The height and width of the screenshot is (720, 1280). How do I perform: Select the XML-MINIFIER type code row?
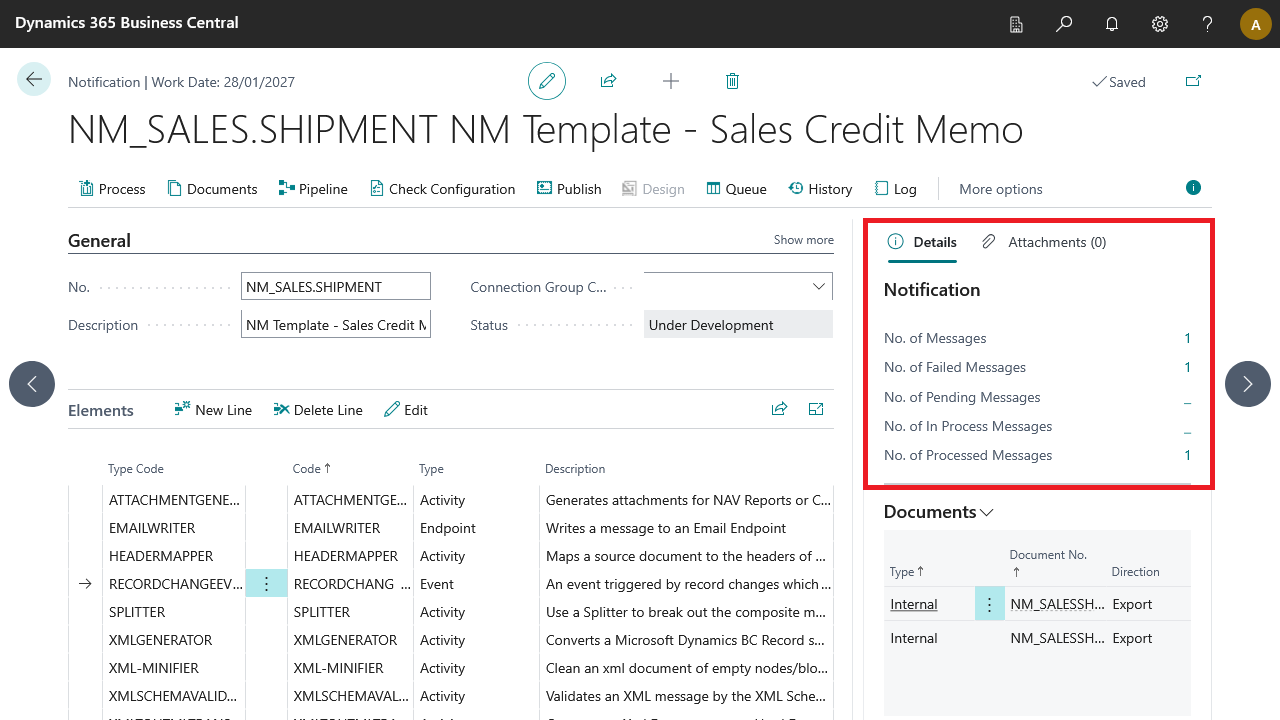172,668
